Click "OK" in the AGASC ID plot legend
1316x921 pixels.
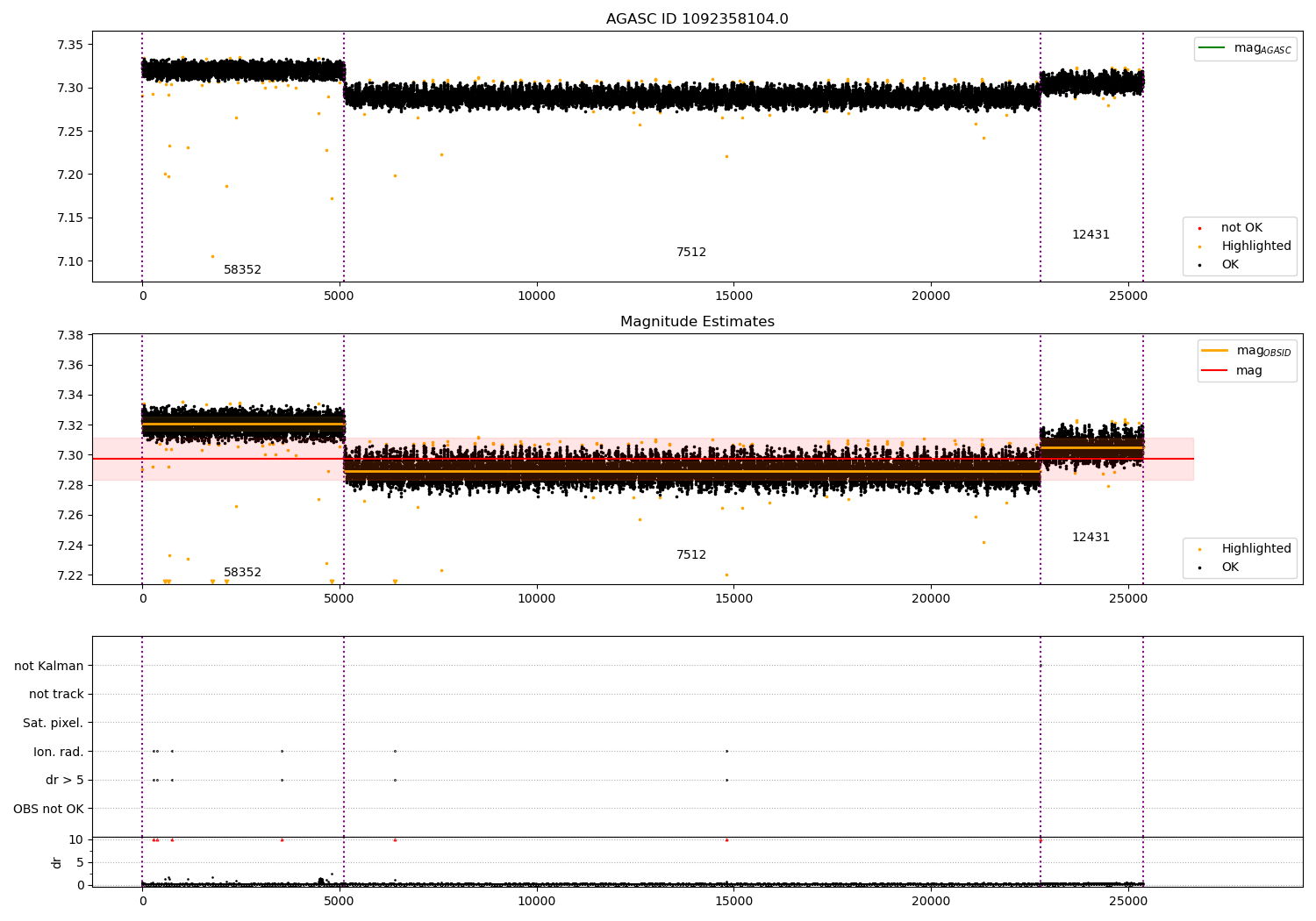pos(1230,265)
